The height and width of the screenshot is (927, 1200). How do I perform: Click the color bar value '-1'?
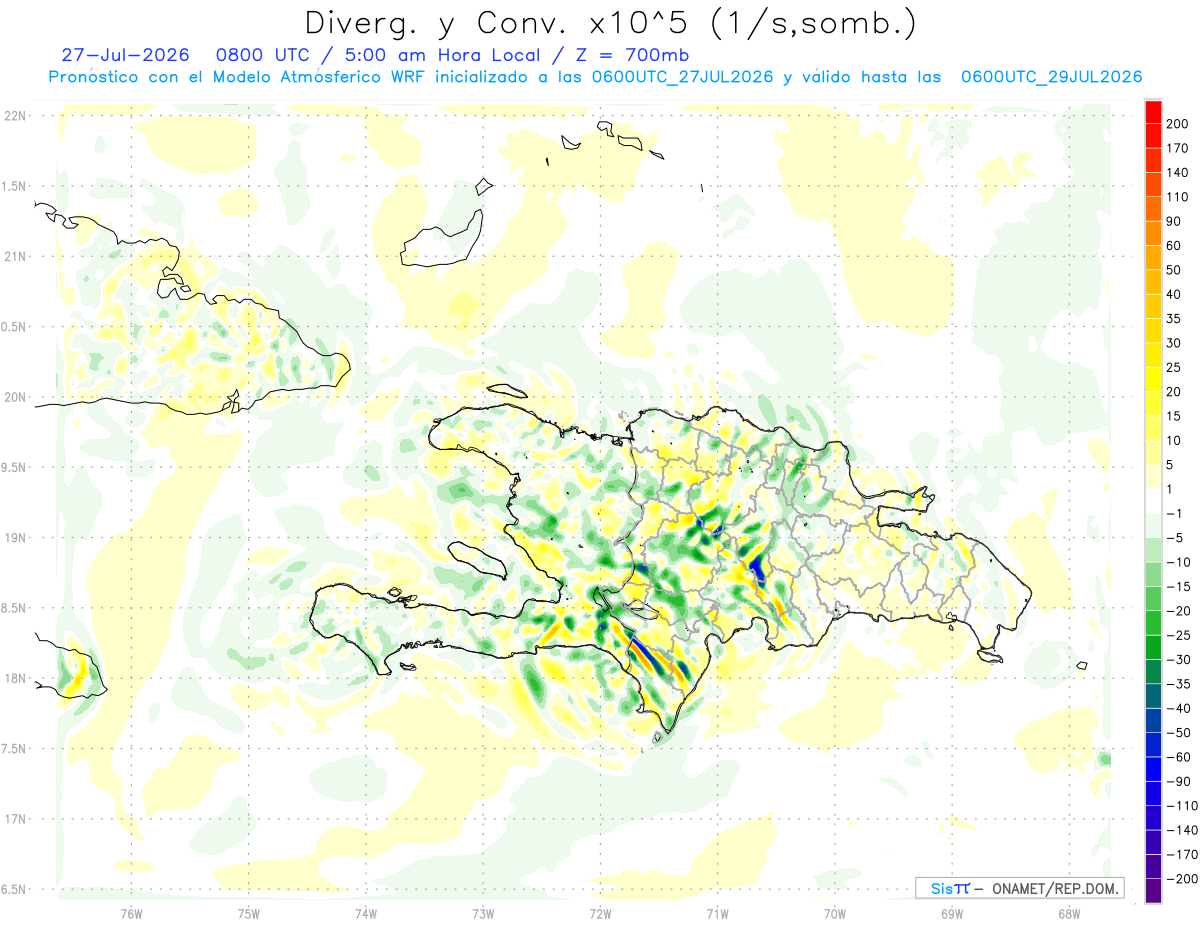click(x=1174, y=513)
